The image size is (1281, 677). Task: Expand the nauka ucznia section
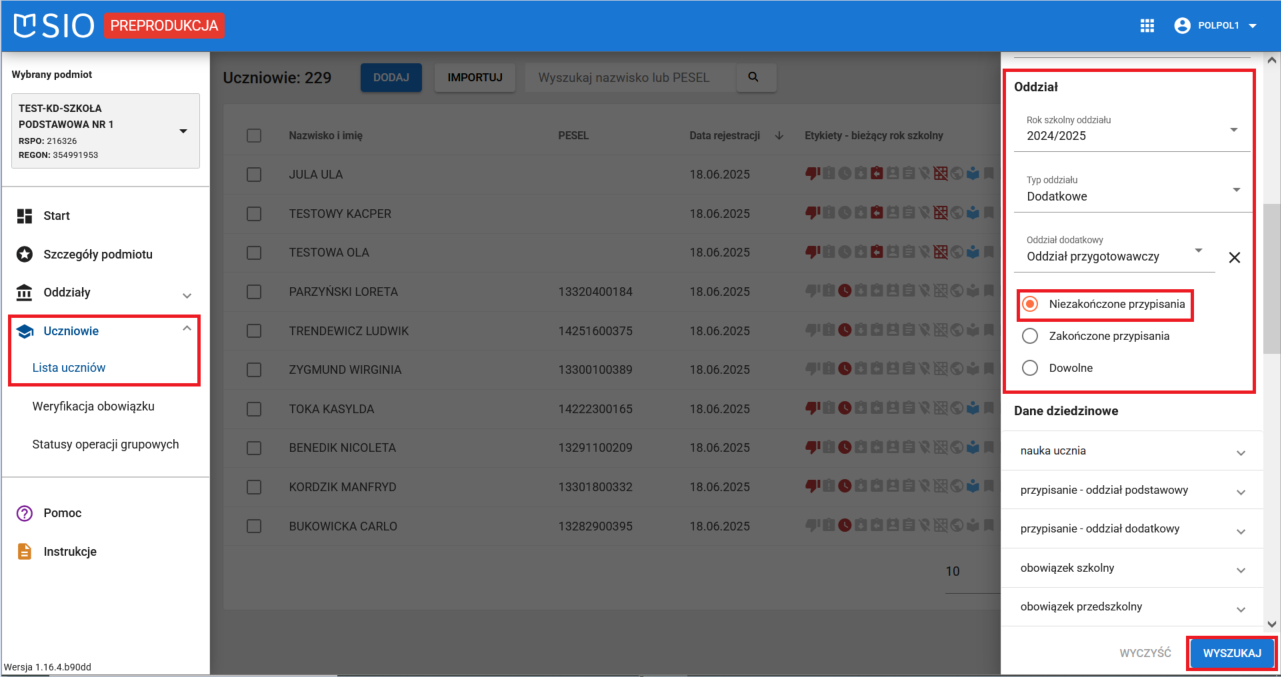click(x=1131, y=451)
